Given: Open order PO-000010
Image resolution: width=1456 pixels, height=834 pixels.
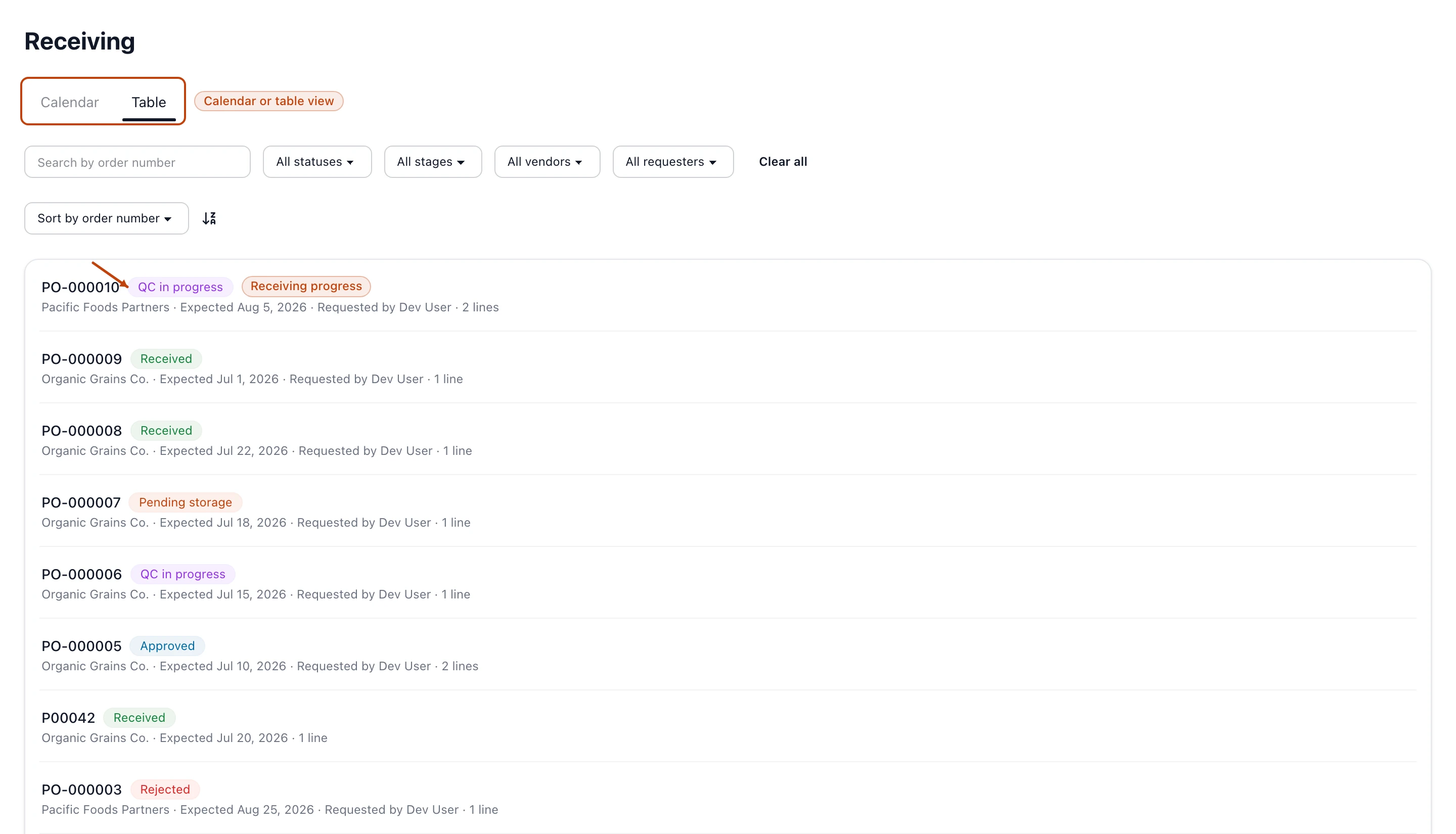Looking at the screenshot, I should pos(80,287).
